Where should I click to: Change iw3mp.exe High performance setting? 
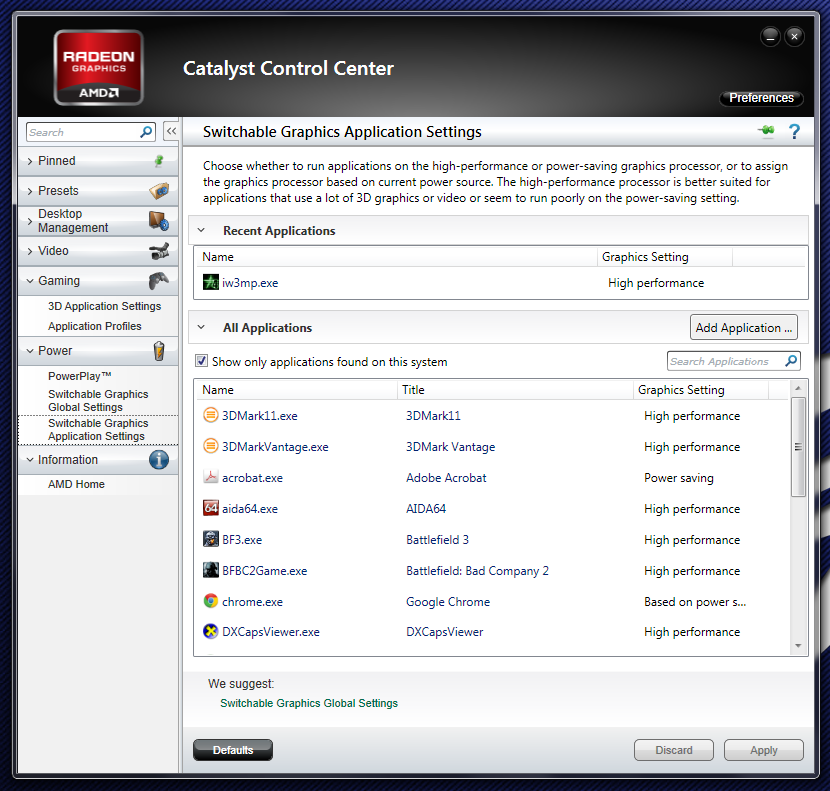(656, 283)
